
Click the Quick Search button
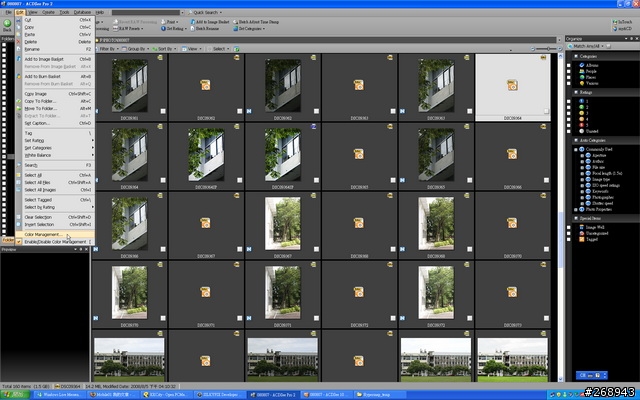pos(205,12)
